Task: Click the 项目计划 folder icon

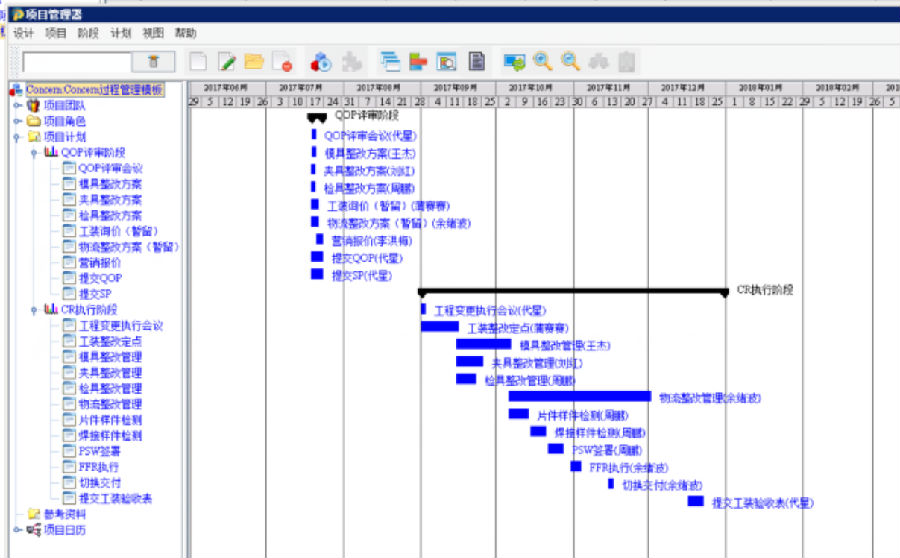Action: [34, 137]
